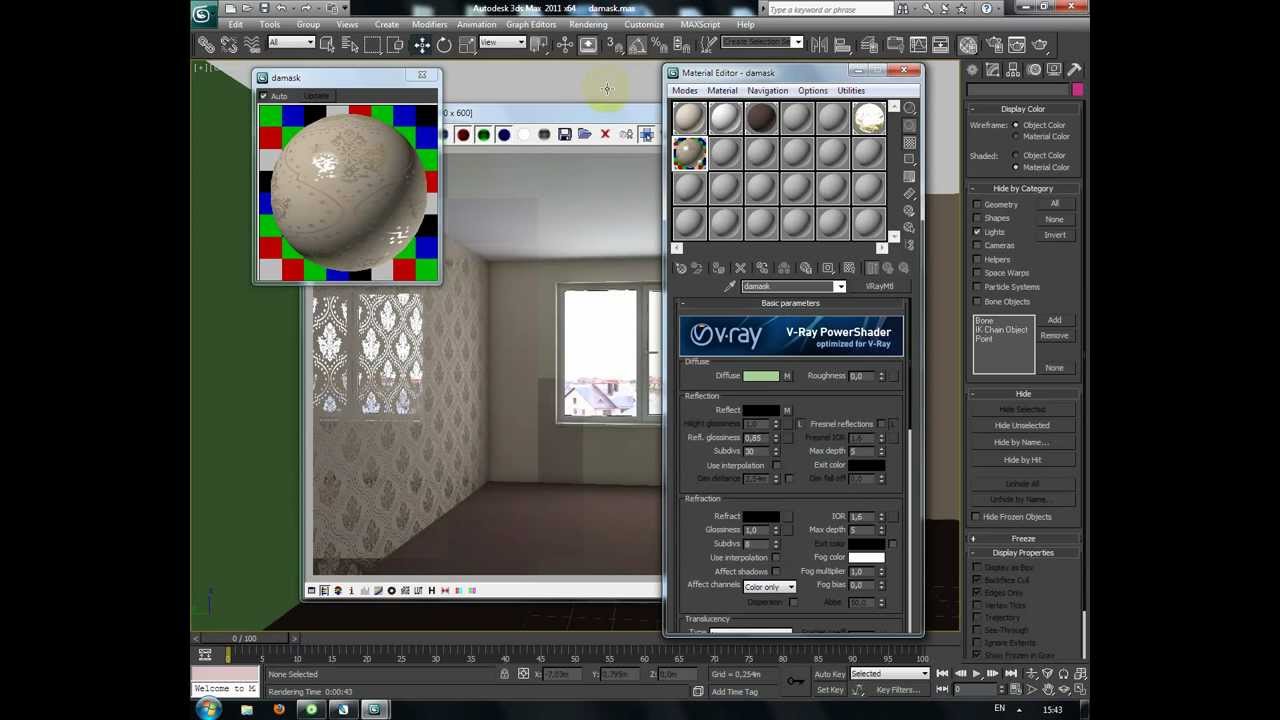Open Material Editor Utilities menu

851,90
